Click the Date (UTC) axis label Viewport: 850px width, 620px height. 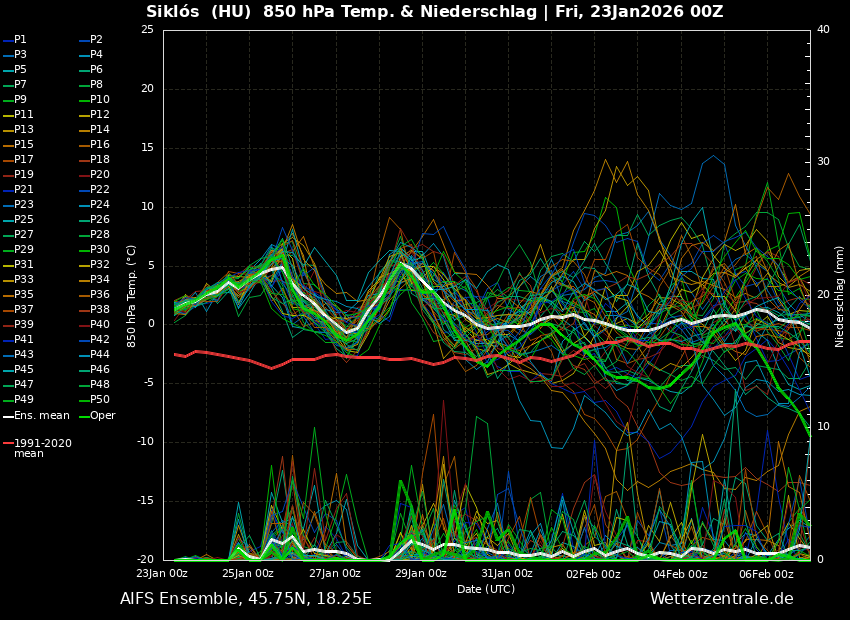(486, 589)
